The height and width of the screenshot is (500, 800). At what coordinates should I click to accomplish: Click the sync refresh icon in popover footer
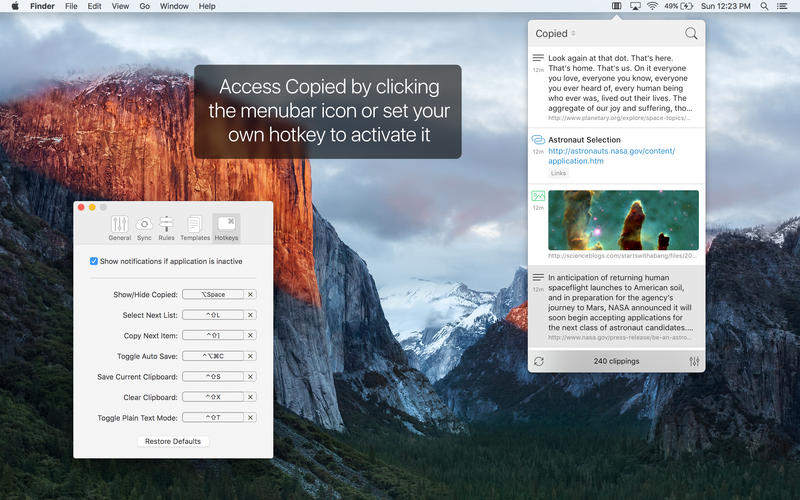540,361
